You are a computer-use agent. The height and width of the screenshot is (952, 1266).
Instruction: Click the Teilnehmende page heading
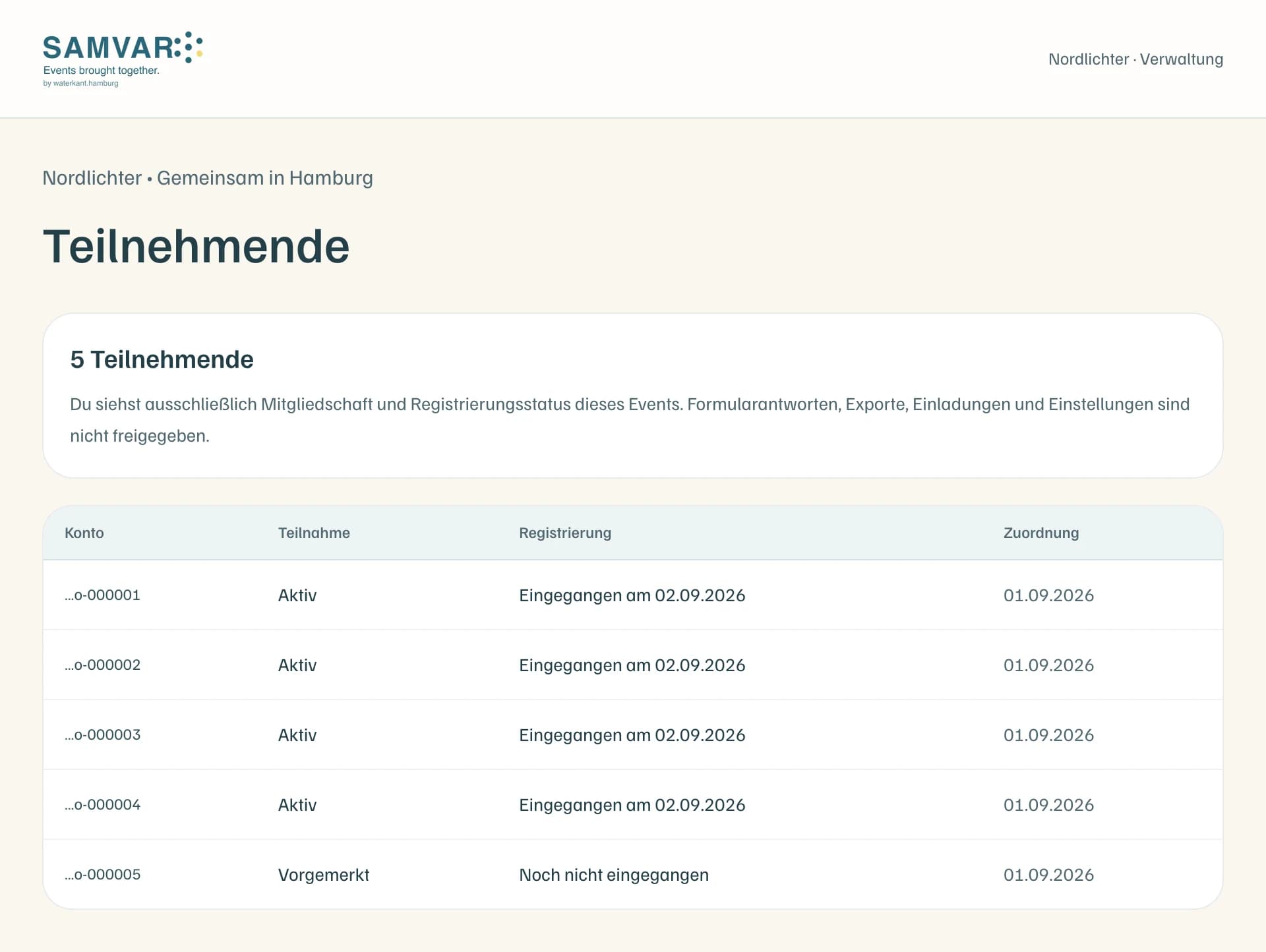pos(196,247)
